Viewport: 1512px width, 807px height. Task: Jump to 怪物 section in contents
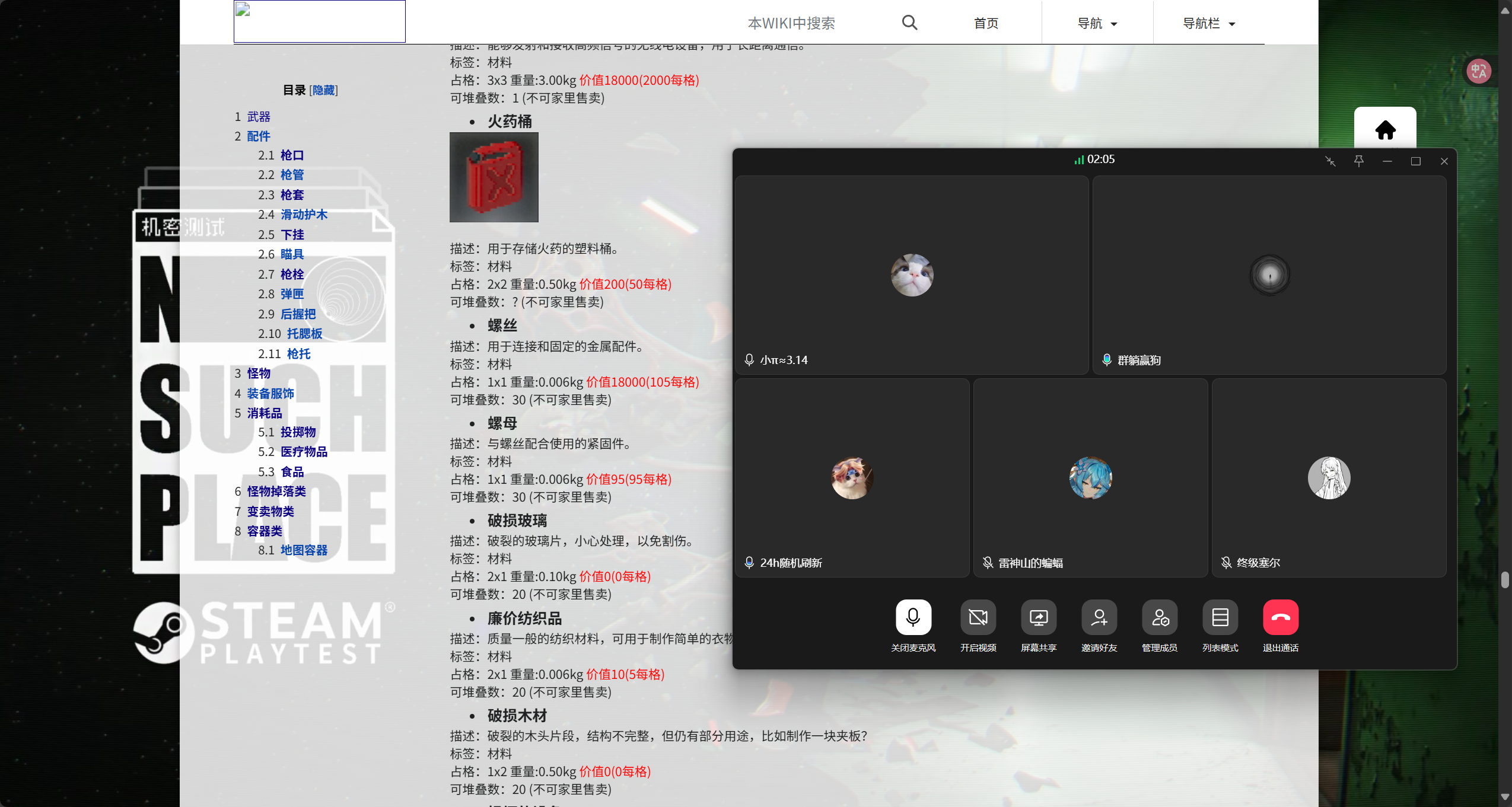(259, 374)
